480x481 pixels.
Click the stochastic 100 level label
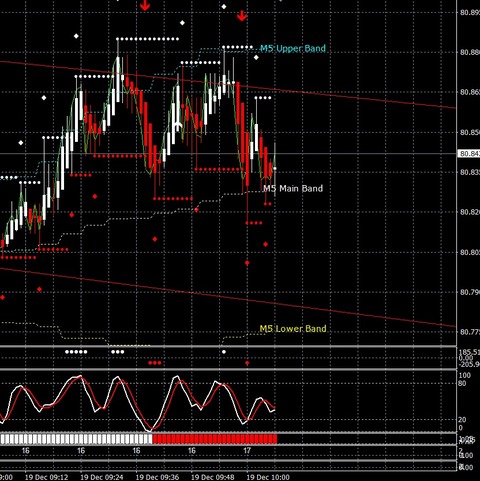tap(465, 375)
